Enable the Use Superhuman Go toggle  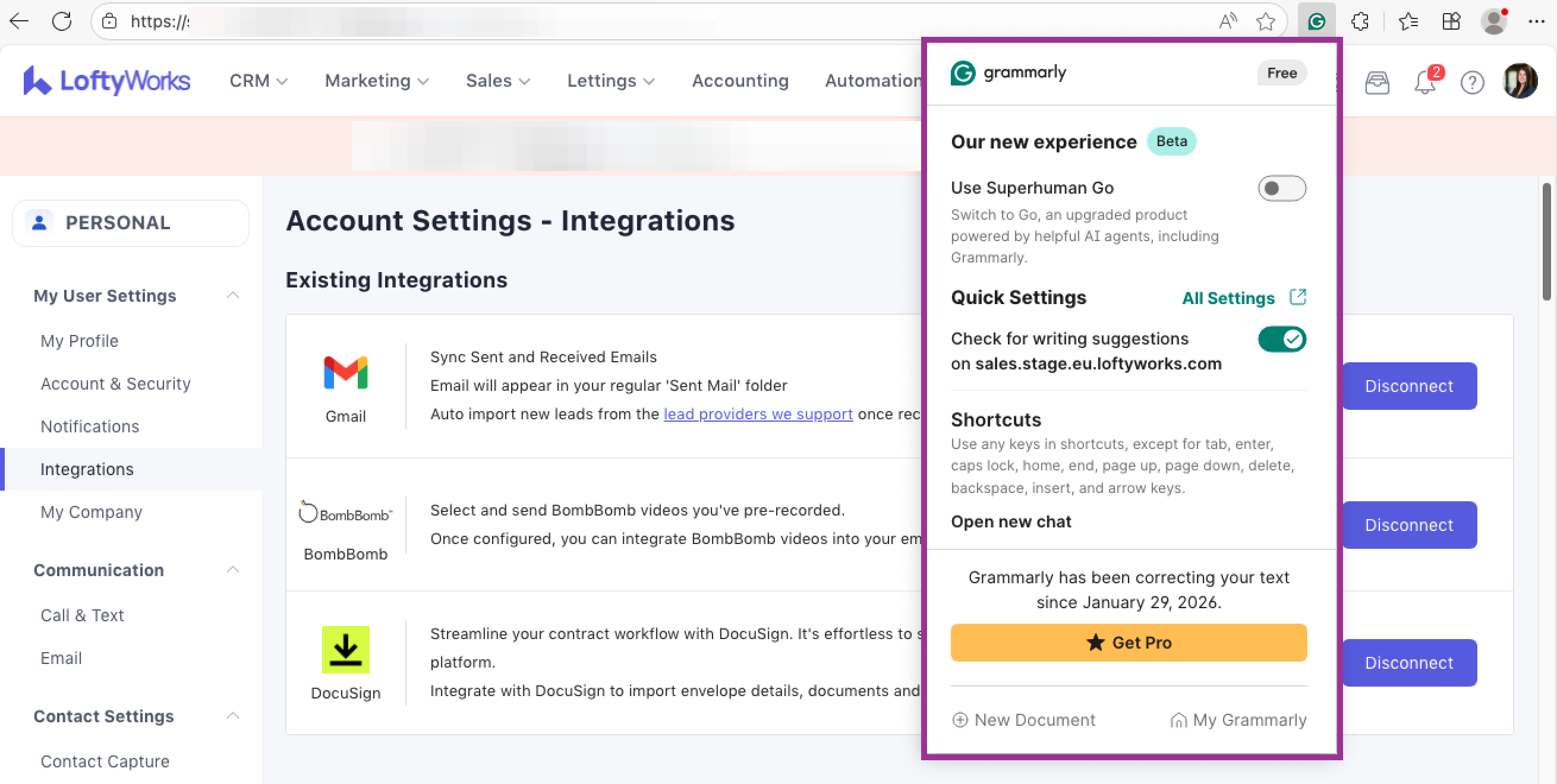coord(1281,188)
